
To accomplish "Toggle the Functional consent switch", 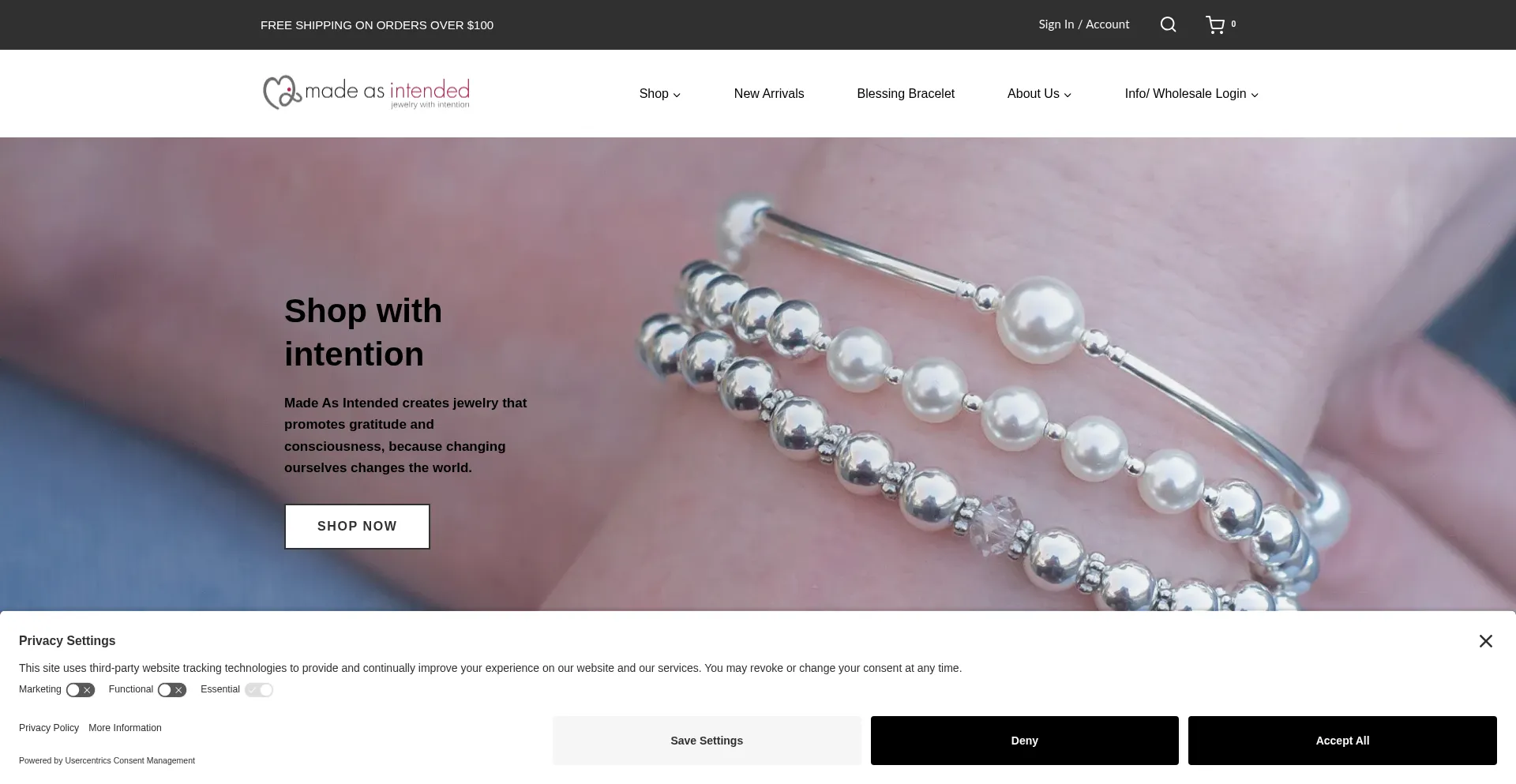I will coord(172,690).
